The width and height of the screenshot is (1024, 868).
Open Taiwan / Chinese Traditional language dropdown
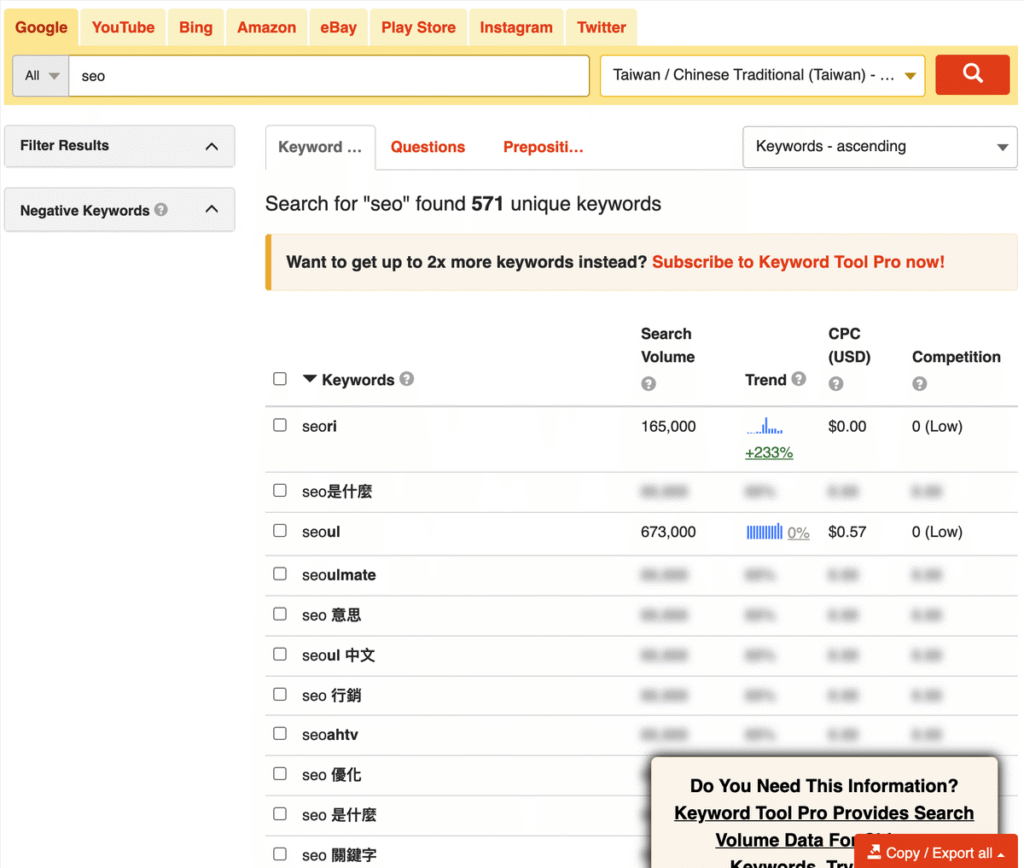(762, 75)
